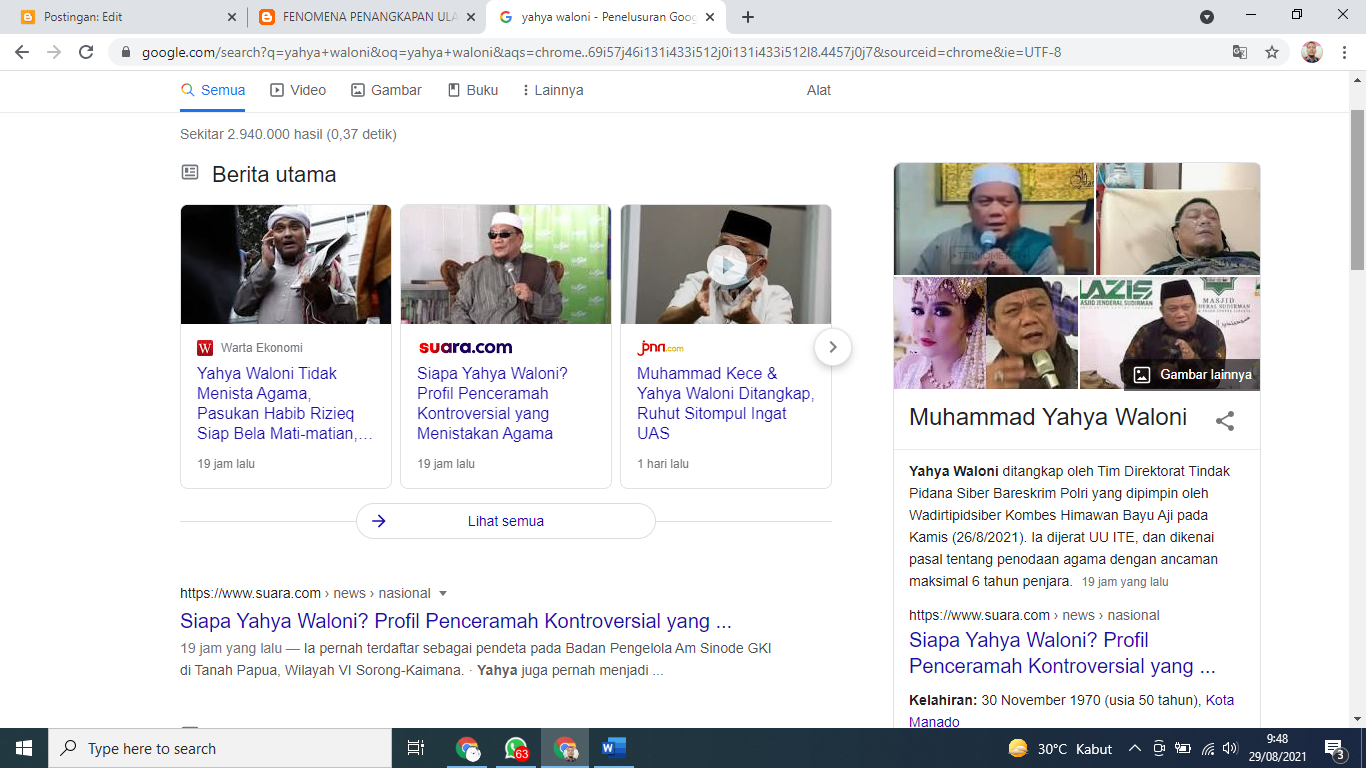Close the 'yahya waloni' Google tab
1366x768 pixels.
(711, 17)
